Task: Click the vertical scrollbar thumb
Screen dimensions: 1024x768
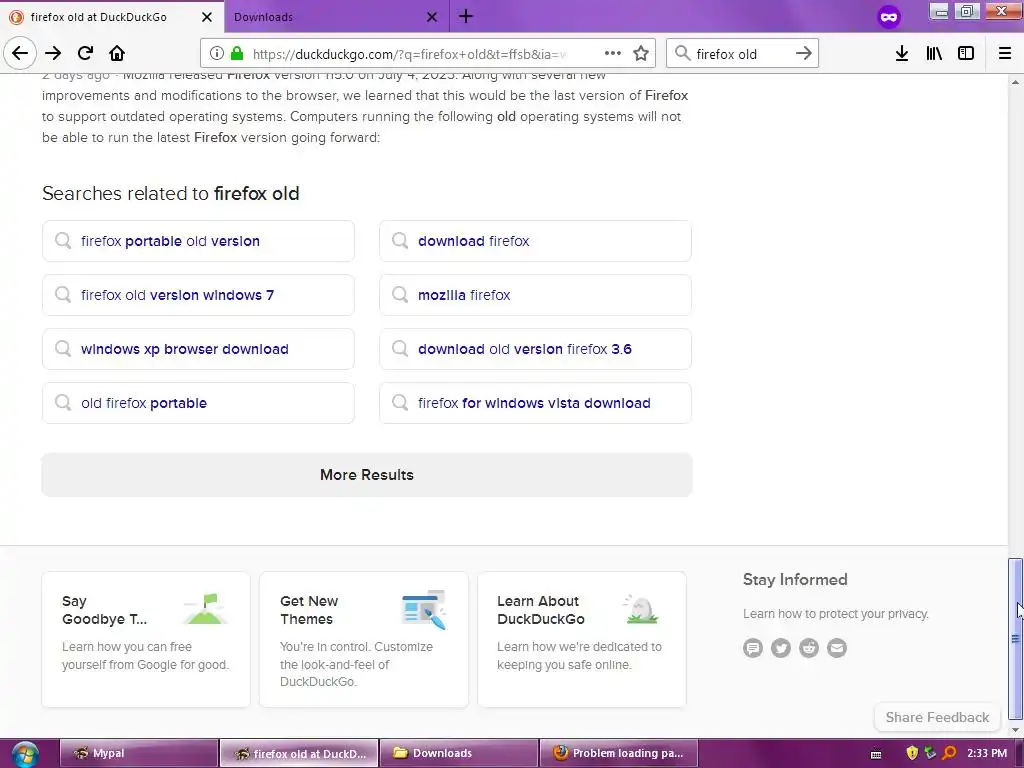Action: coord(1015,638)
